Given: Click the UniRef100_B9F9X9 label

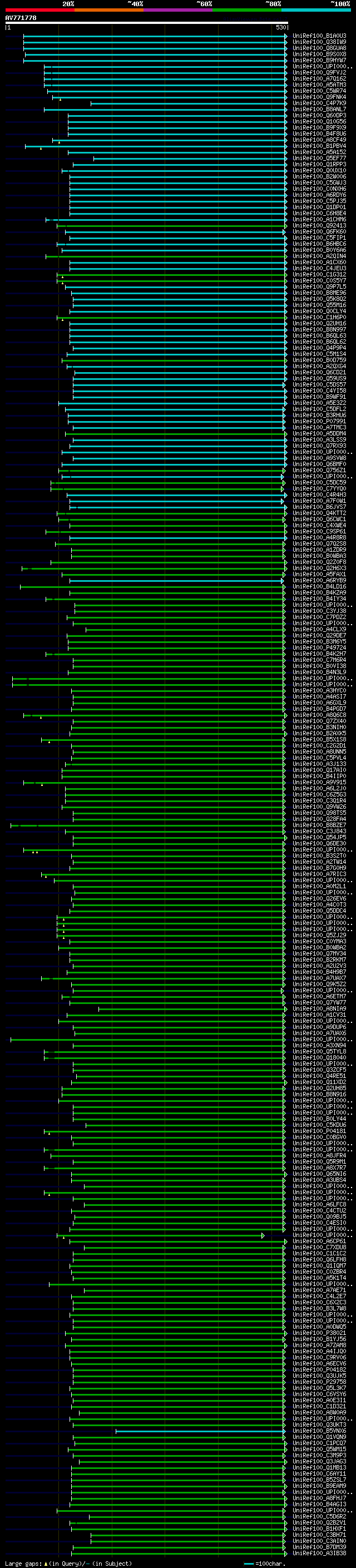Looking at the screenshot, I should 319,128.
